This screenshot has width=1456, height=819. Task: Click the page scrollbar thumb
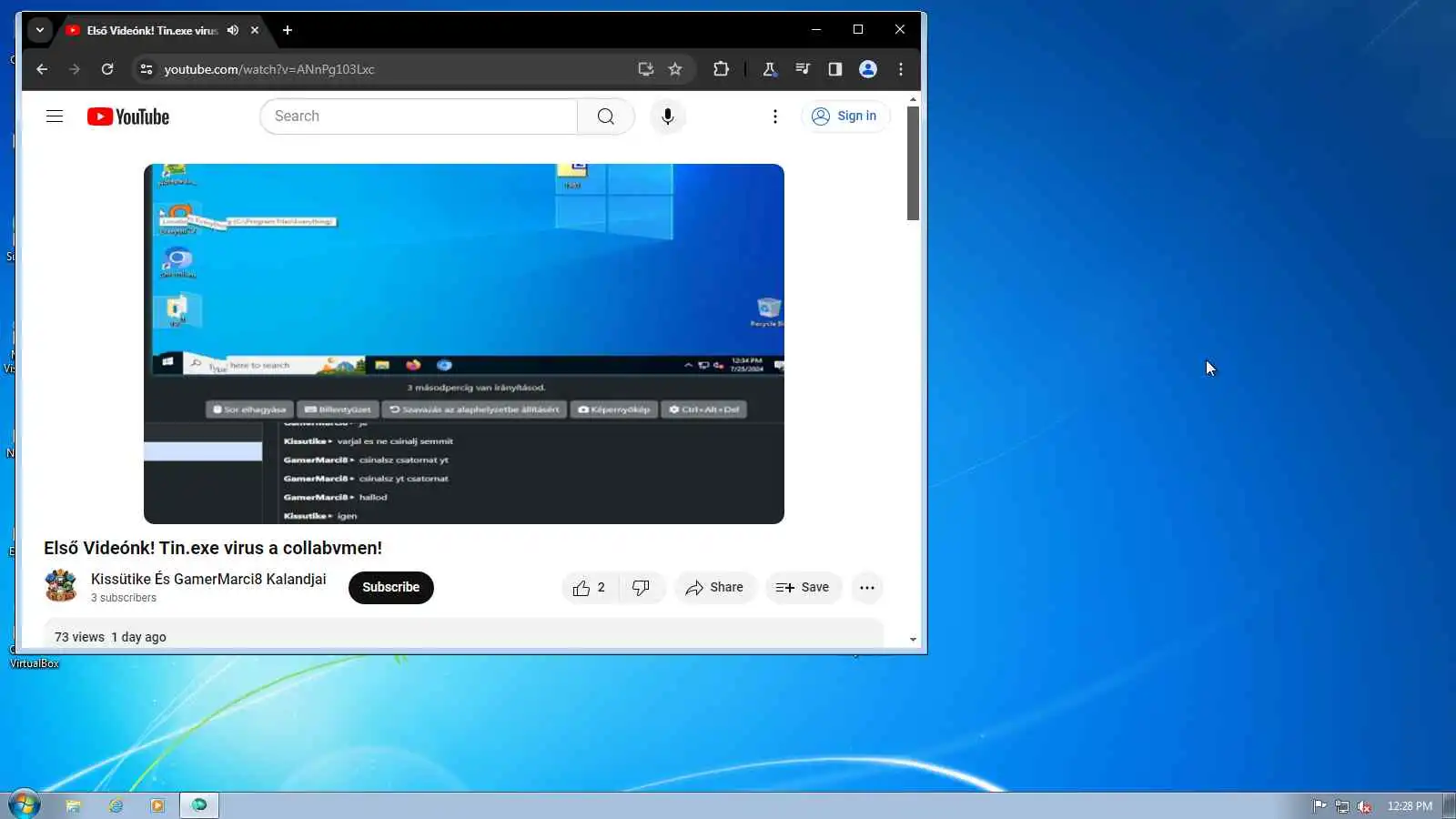click(x=913, y=163)
